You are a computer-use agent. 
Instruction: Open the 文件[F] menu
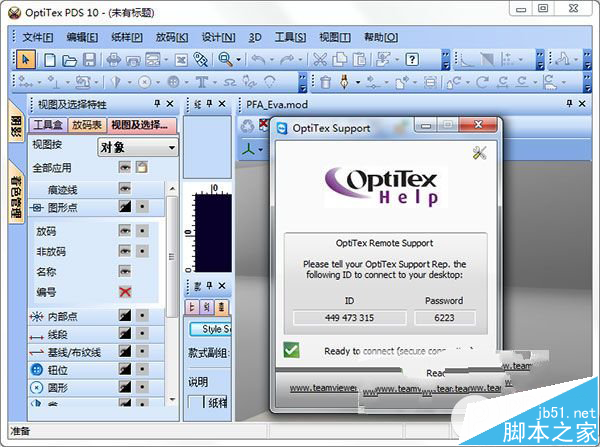click(38, 37)
